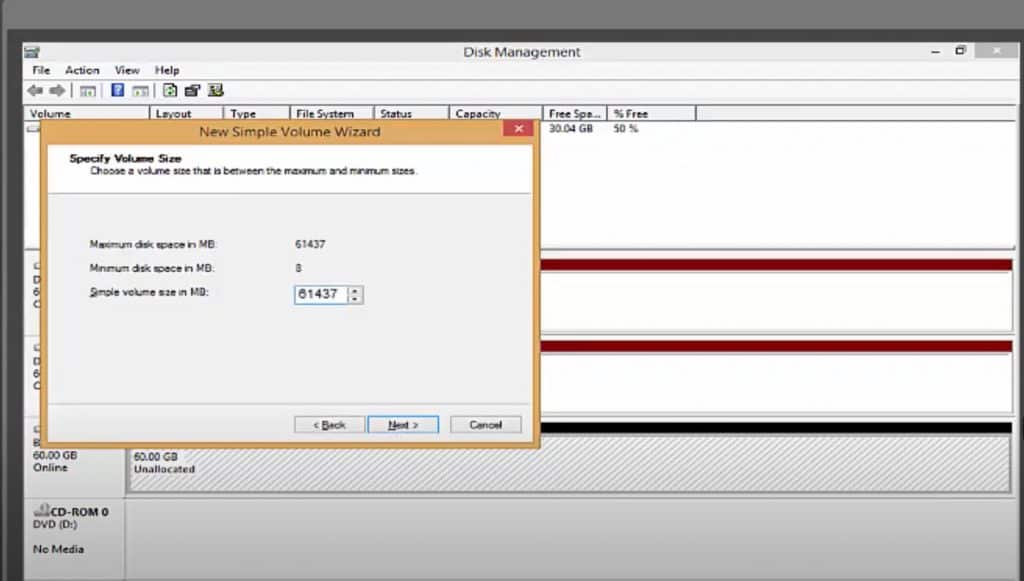Cancel the New Simple Volume Wizard
The height and width of the screenshot is (581, 1024).
(485, 425)
